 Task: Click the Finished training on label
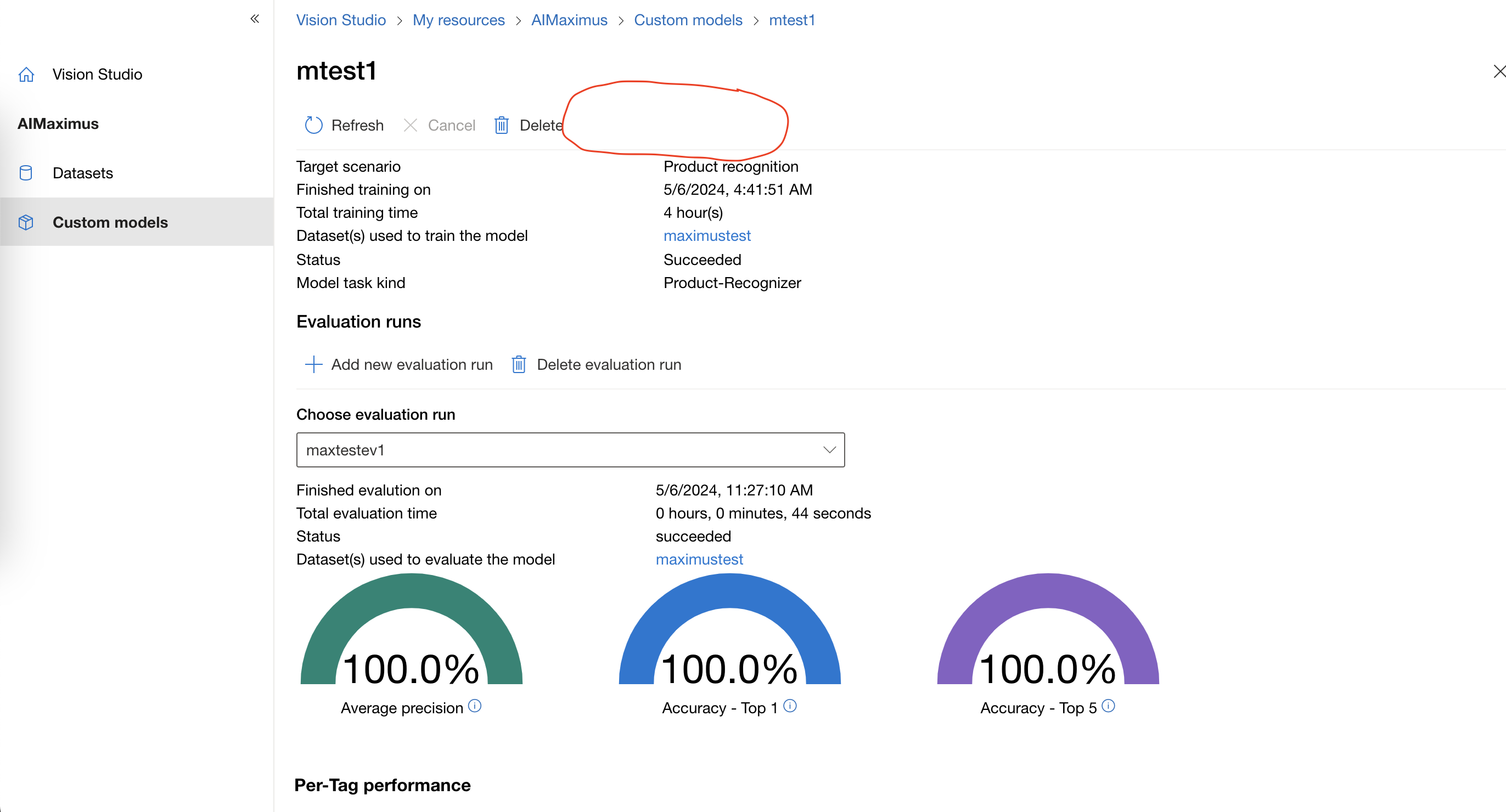364,189
